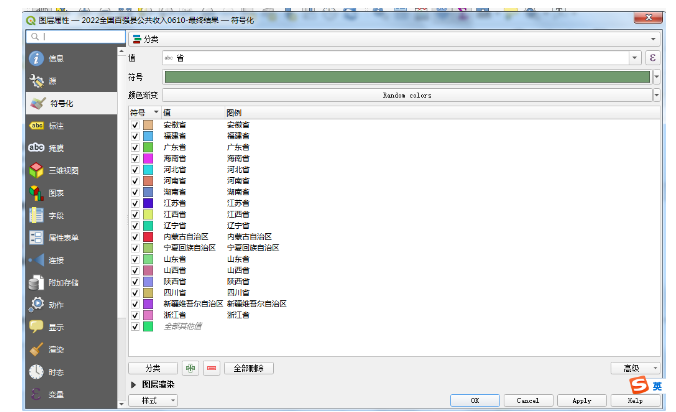Toggle the 河北省 category checkbox
Screen dimensions: 676x412
pyautogui.click(x=135, y=170)
